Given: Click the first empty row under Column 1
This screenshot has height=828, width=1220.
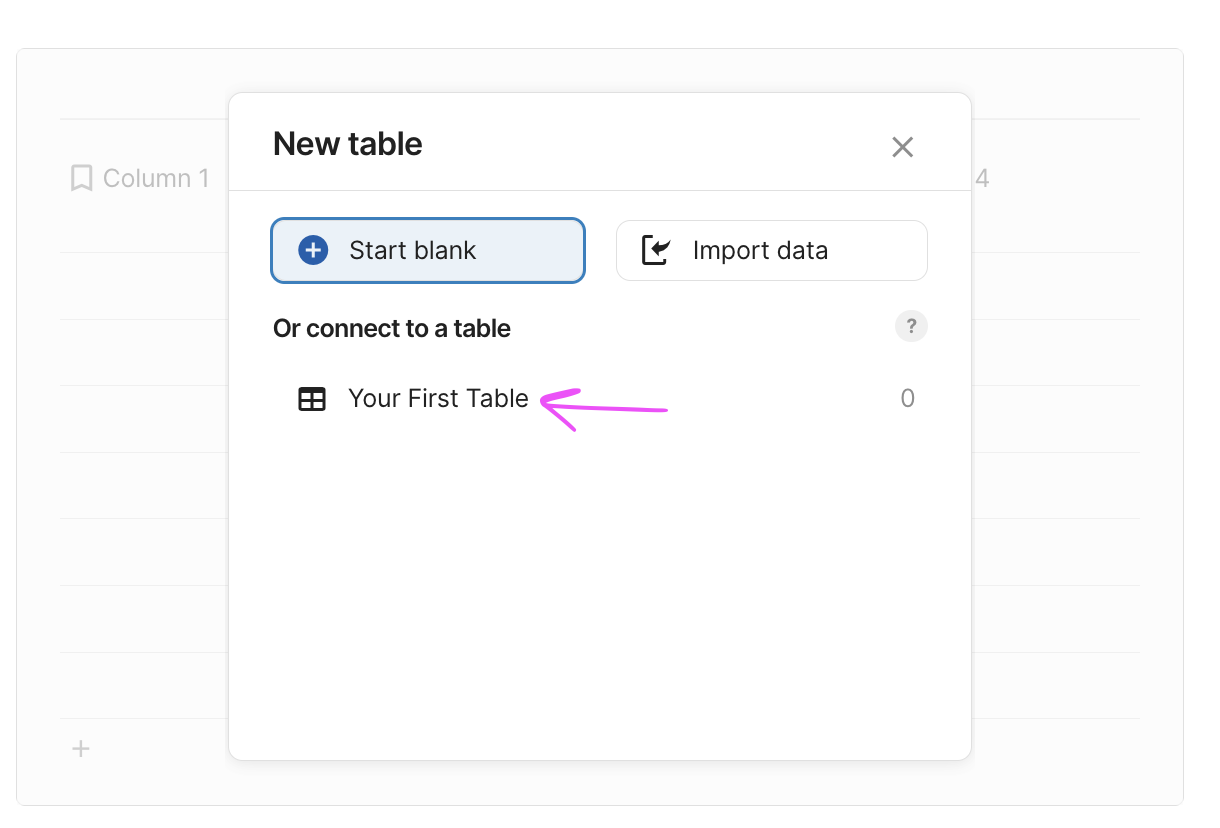Looking at the screenshot, I should [140, 286].
